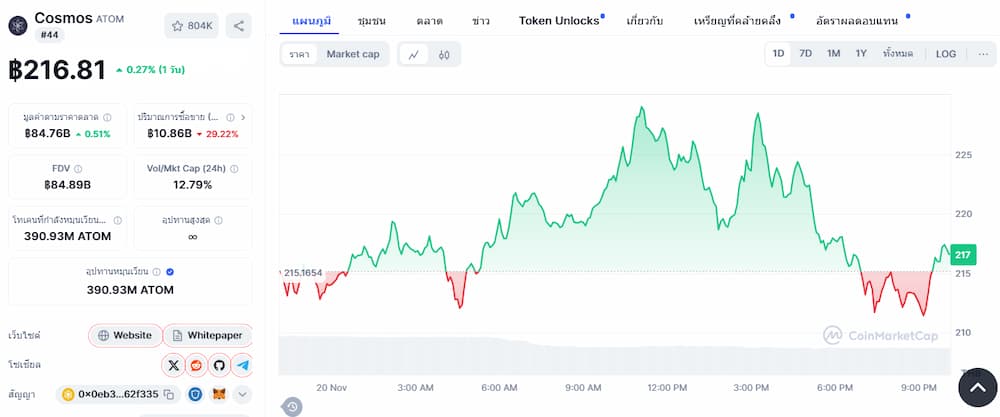Open GitHub social link
This screenshot has width=1000, height=417.
coord(219,365)
